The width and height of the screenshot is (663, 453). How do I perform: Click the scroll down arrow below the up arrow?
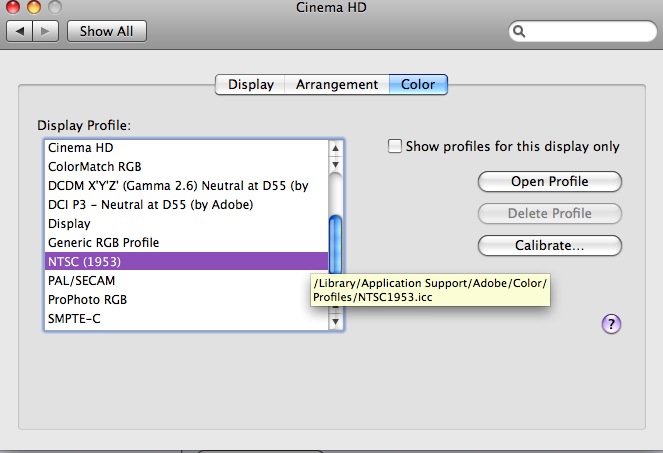point(335,164)
